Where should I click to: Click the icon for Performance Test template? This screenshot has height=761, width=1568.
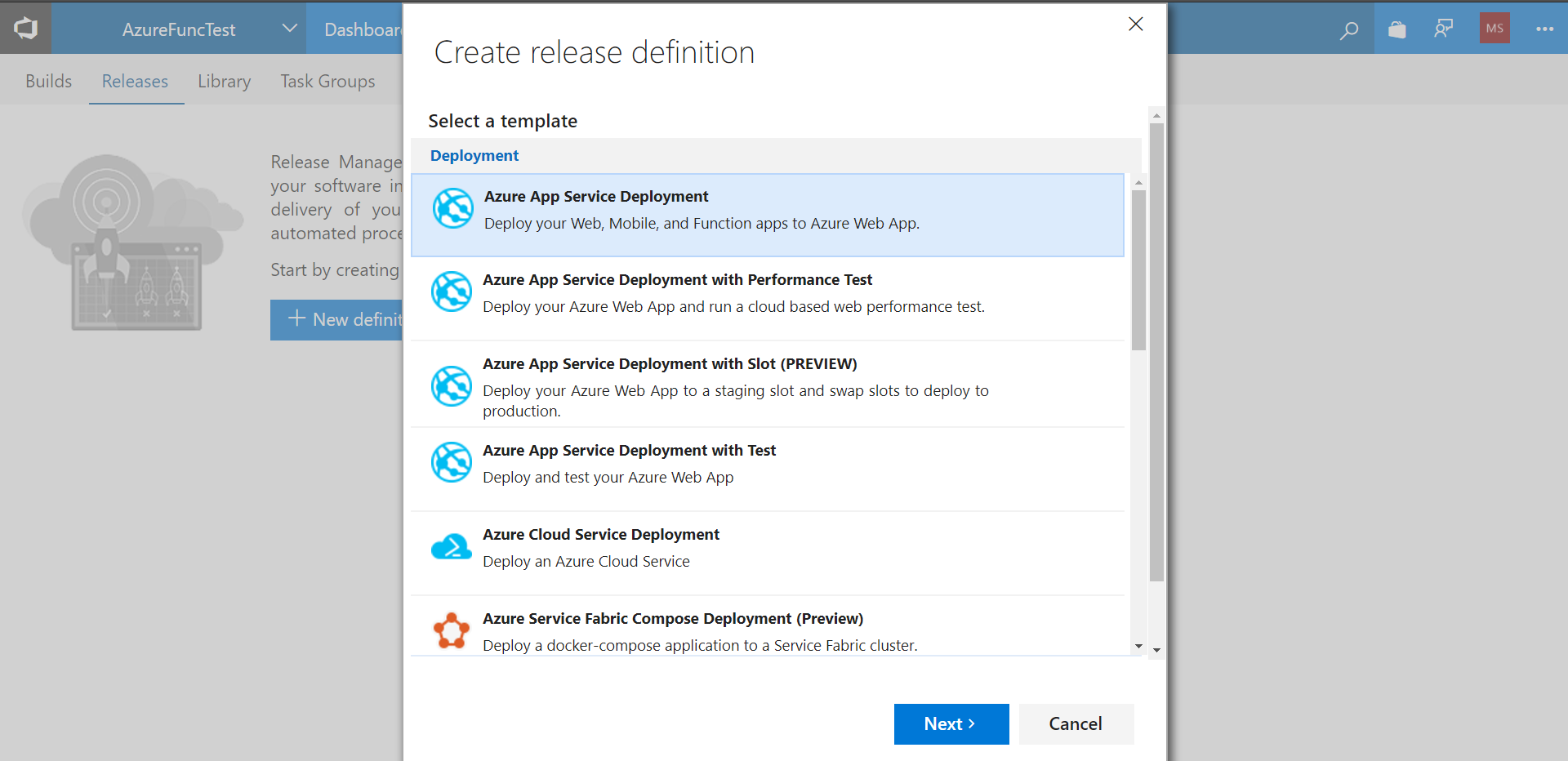tap(452, 291)
